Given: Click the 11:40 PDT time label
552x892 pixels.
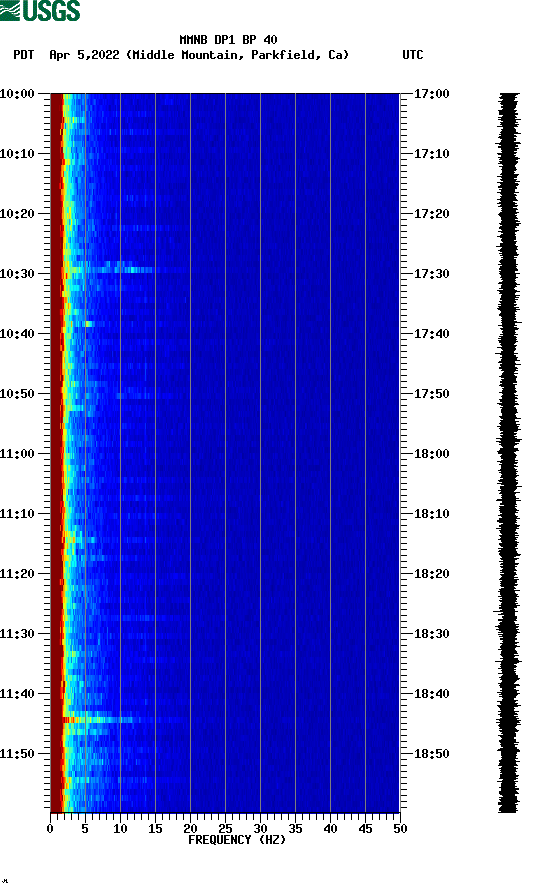Looking at the screenshot, I should point(17,693).
